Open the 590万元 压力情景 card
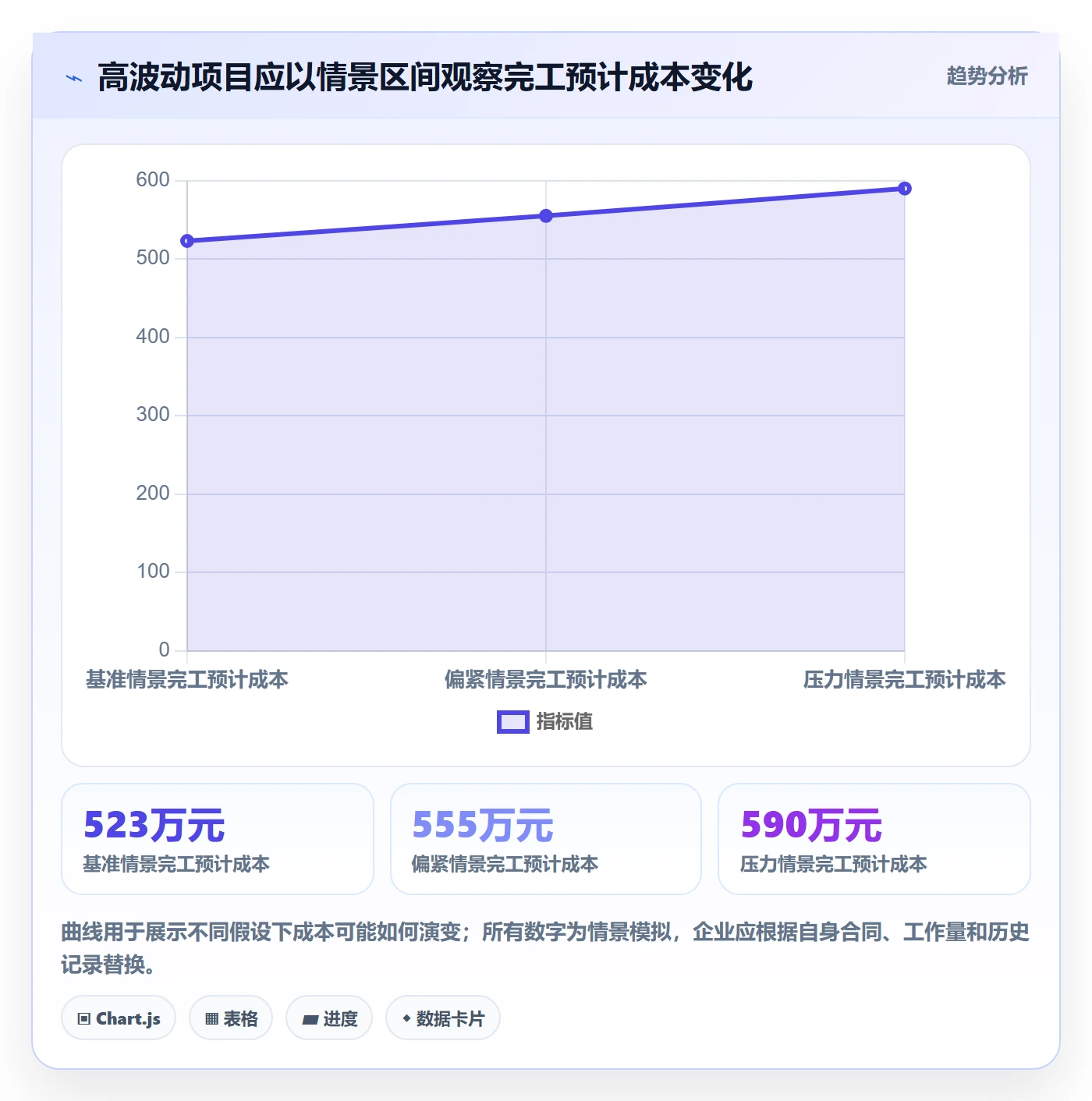The image size is (1092, 1101). (x=874, y=839)
